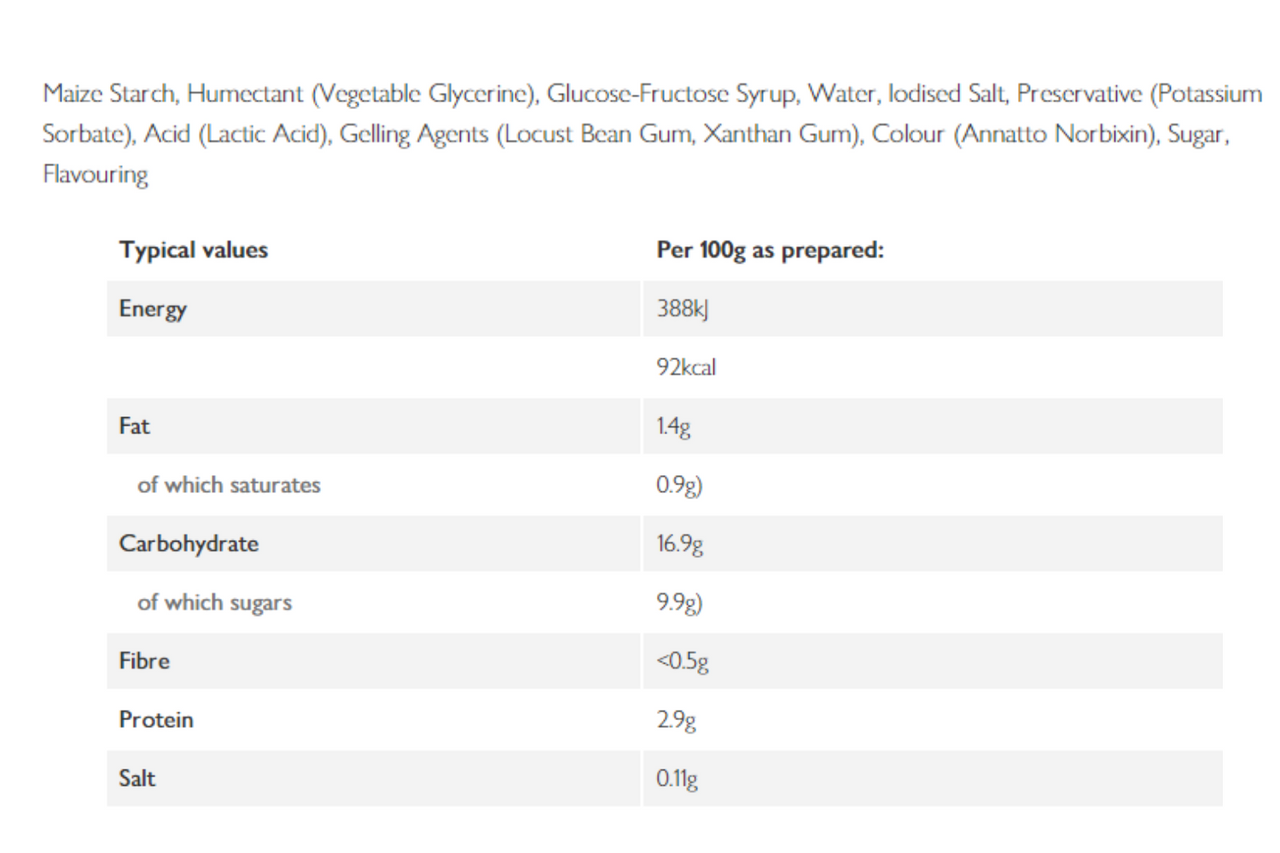Click the 0.11g salt value
This screenshot has height=853, width=1280.
tap(677, 779)
